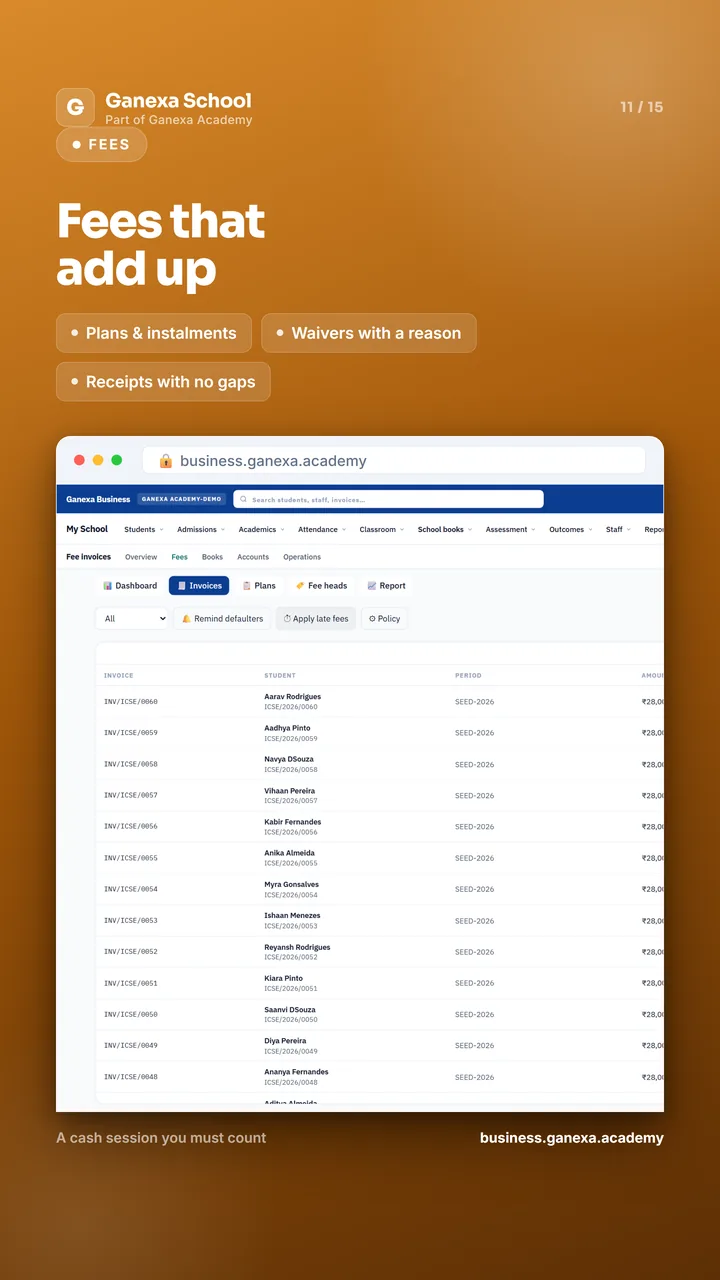This screenshot has width=720, height=1280.
Task: Click invoice INV/ICSE/0060
Action: pyautogui.click(x=131, y=702)
